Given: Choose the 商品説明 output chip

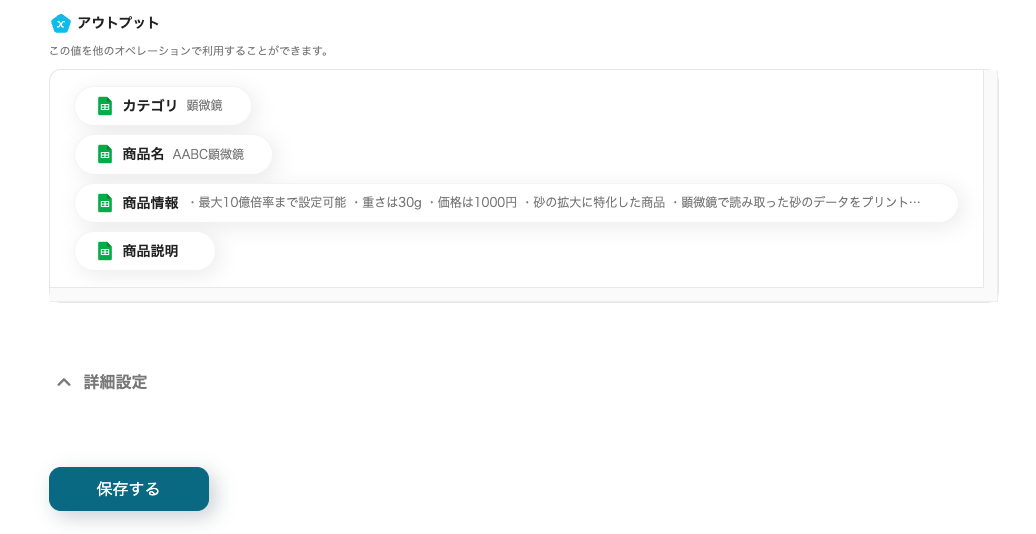Looking at the screenshot, I should (145, 251).
